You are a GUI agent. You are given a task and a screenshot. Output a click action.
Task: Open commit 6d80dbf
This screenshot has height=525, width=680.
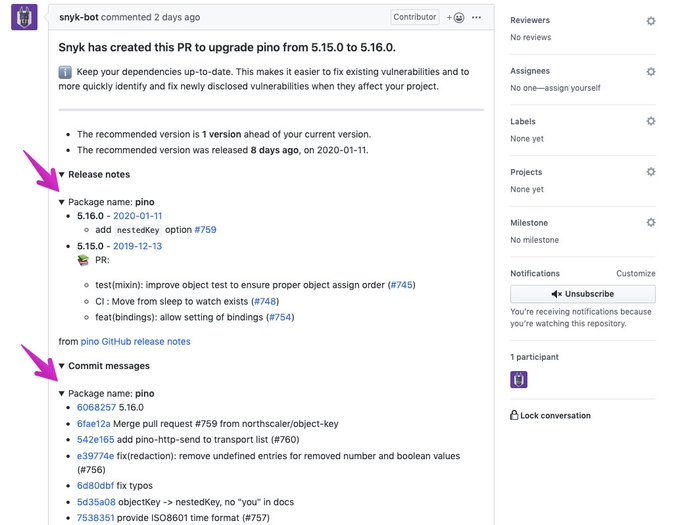(95, 486)
